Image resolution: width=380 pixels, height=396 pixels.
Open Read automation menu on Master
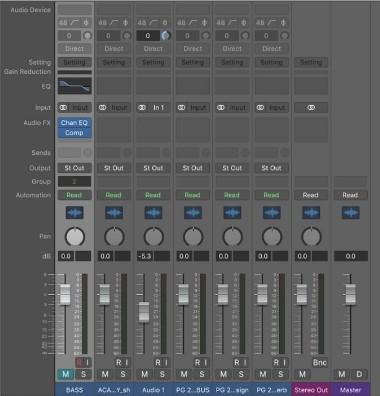coord(350,195)
